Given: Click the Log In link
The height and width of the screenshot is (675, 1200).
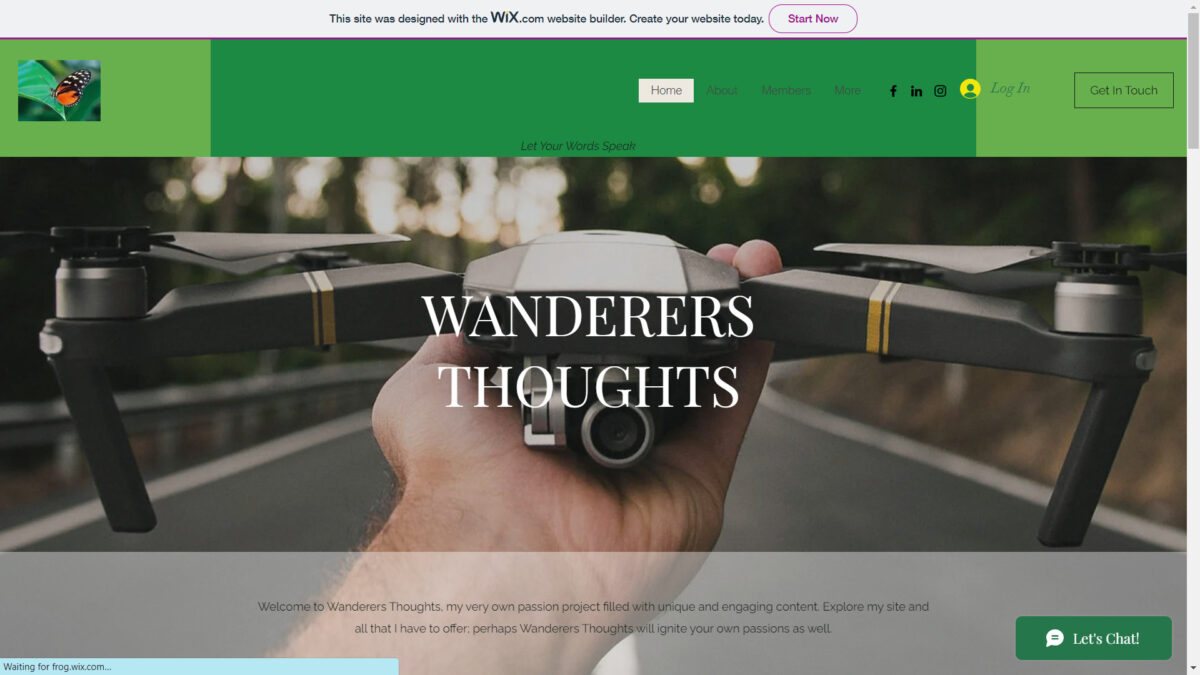Looking at the screenshot, I should (1010, 88).
